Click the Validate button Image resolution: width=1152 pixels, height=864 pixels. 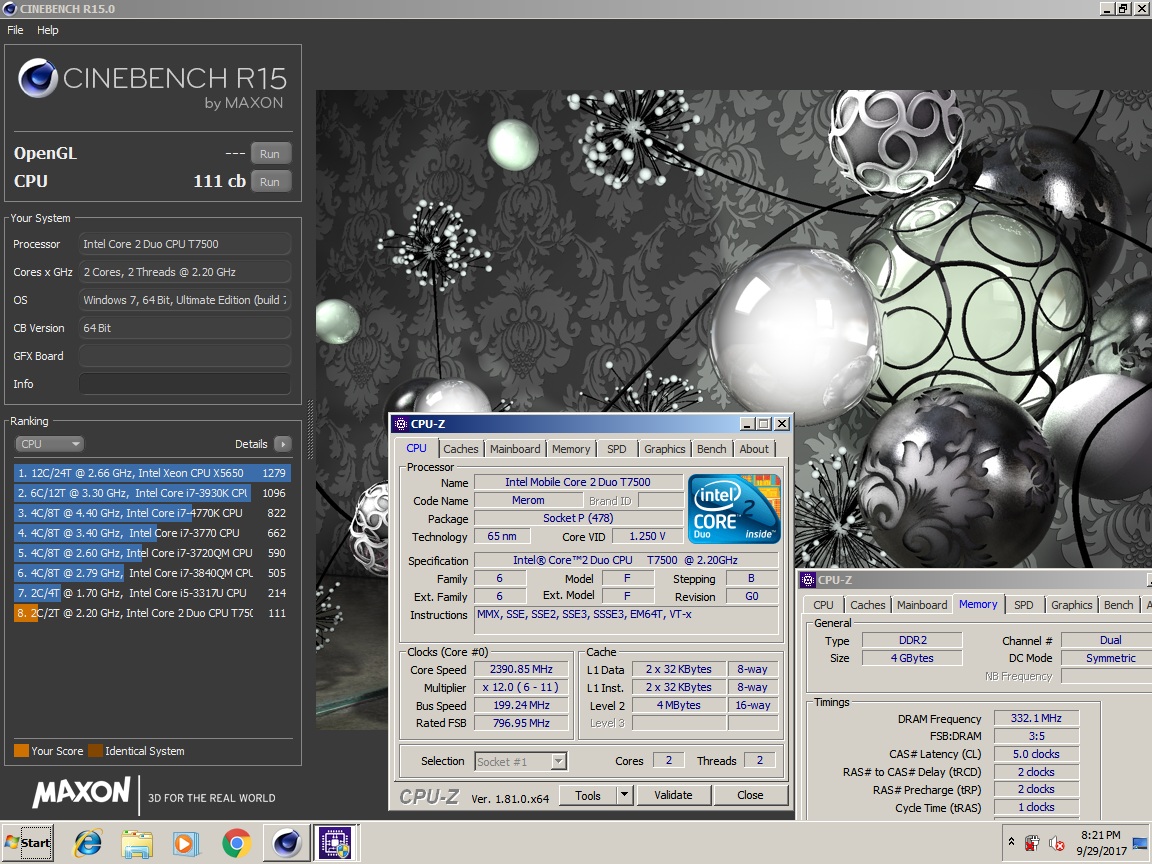[673, 795]
